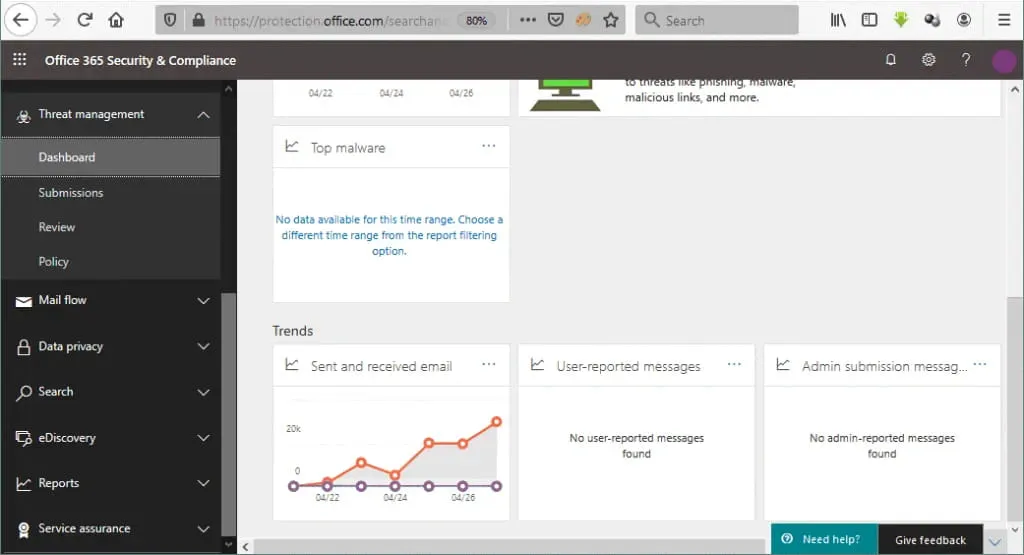Open notifications bell in Office header
This screenshot has width=1024, height=555.
click(x=890, y=59)
